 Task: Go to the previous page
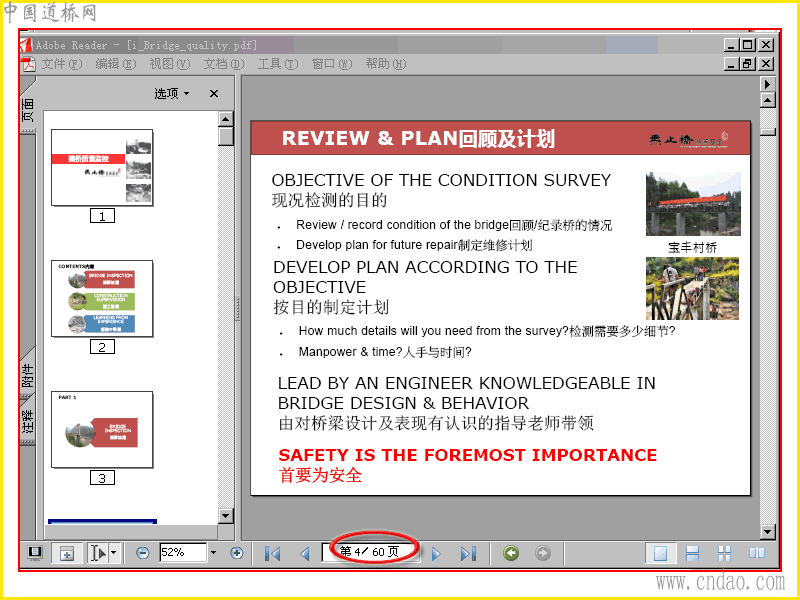tap(305, 553)
